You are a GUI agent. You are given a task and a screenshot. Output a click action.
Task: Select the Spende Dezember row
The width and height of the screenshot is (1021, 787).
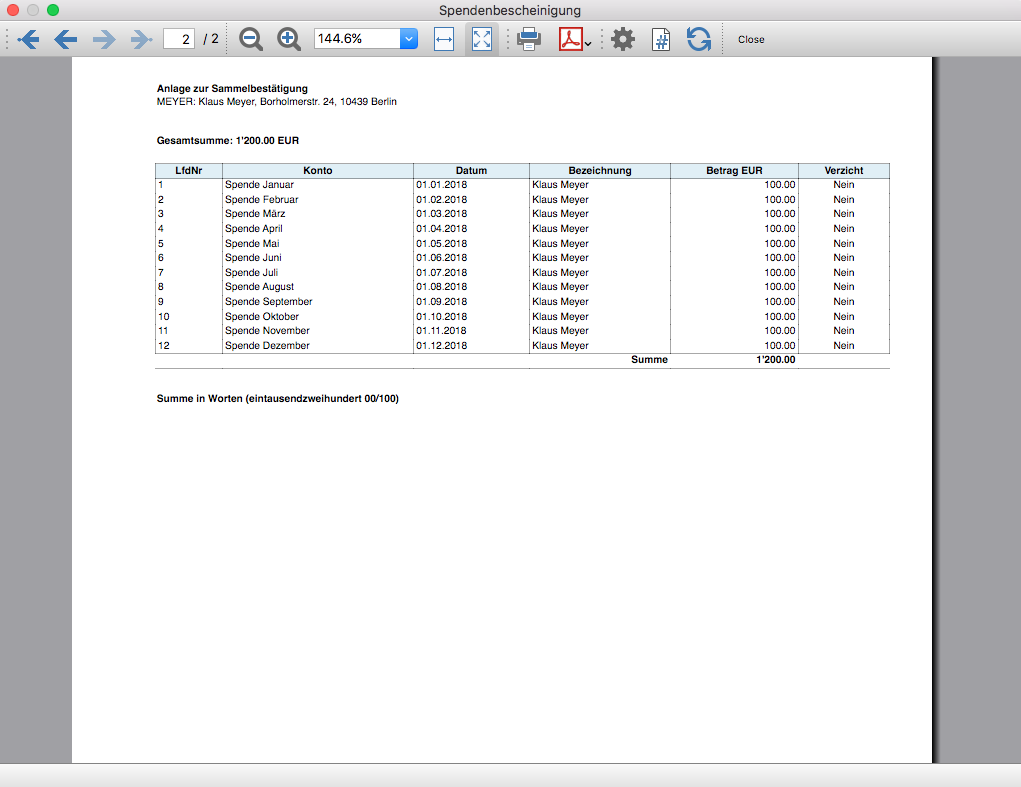click(x=267, y=346)
